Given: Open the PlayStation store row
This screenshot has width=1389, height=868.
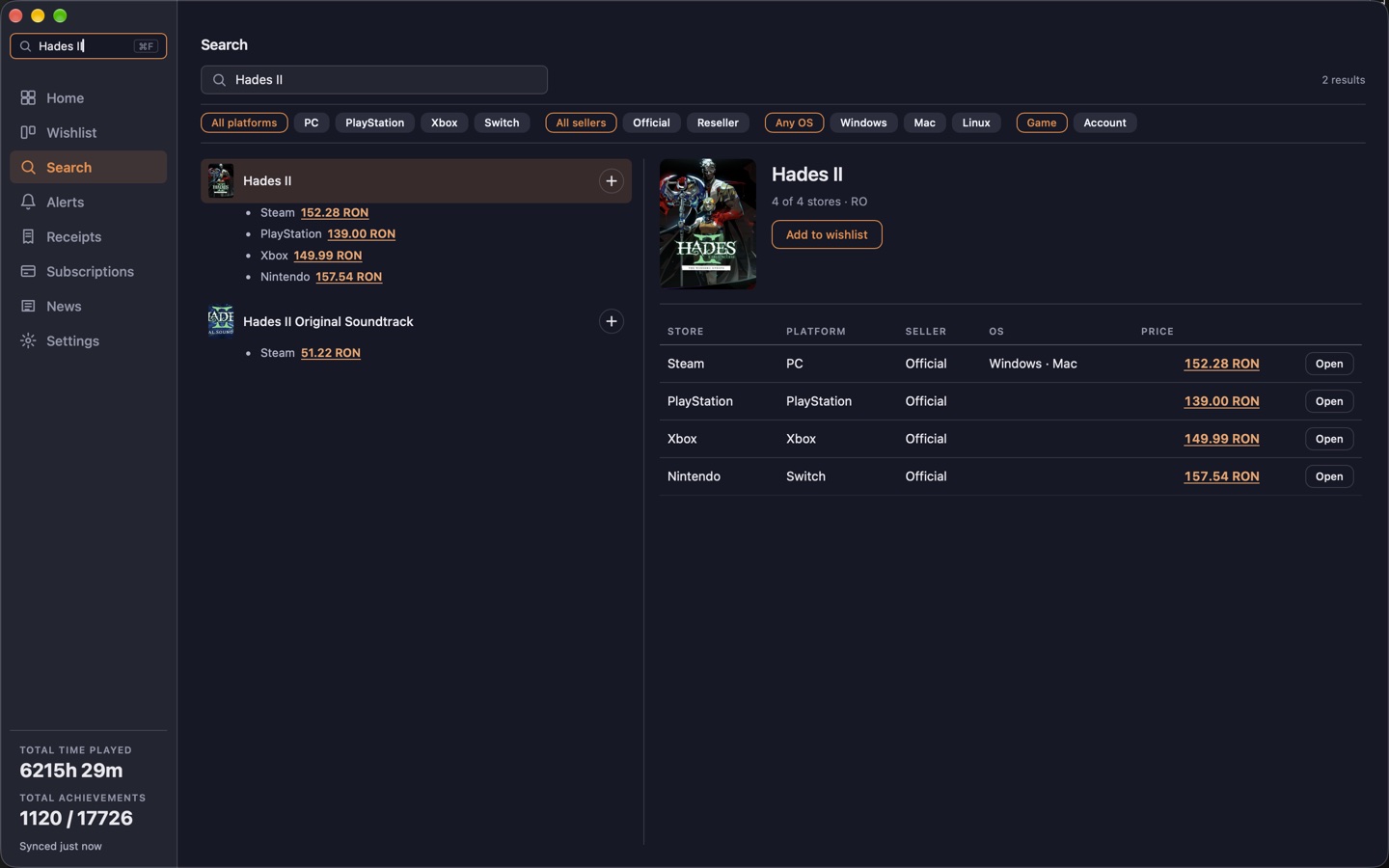Looking at the screenshot, I should click(1329, 401).
